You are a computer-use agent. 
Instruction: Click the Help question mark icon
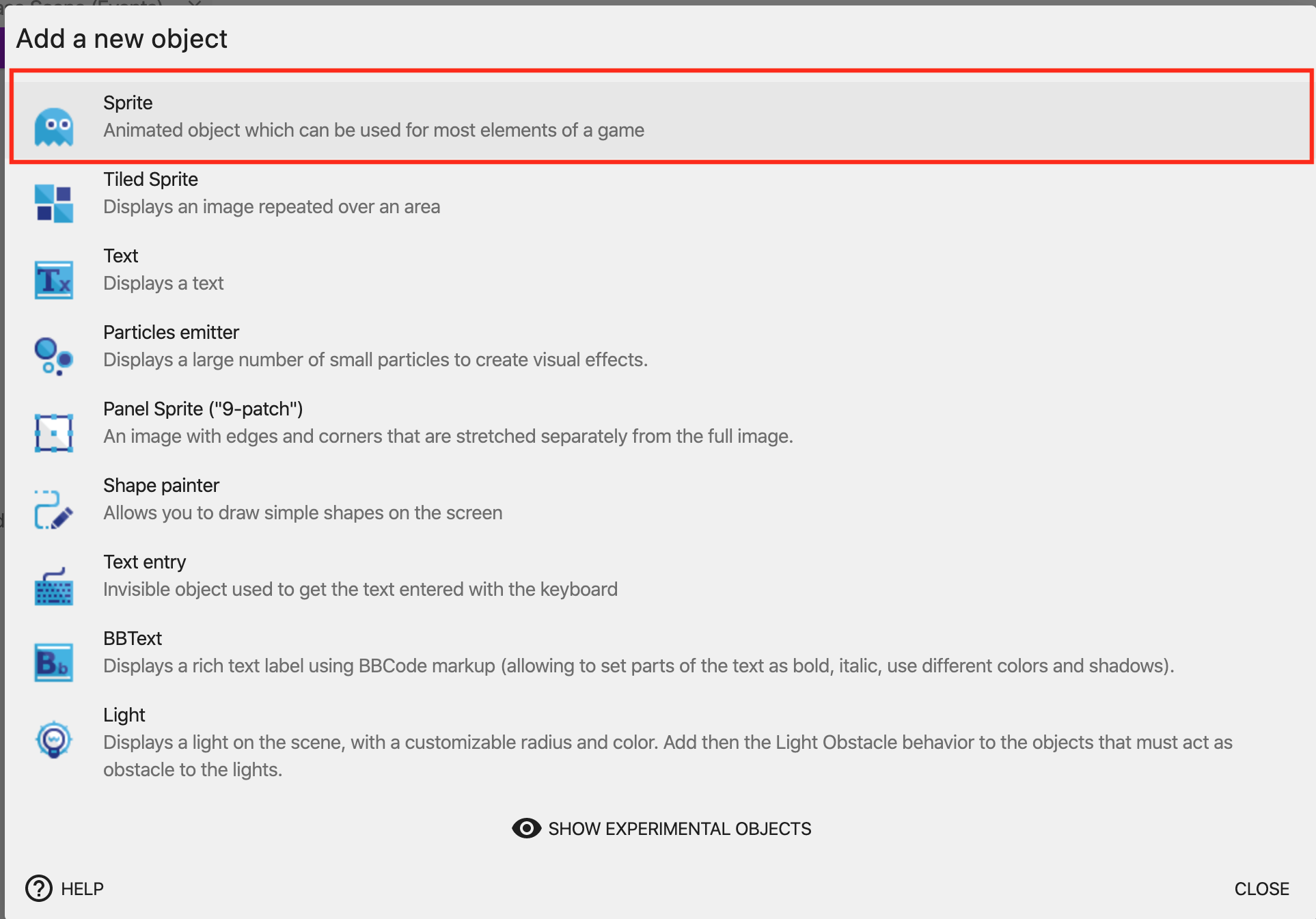(39, 888)
